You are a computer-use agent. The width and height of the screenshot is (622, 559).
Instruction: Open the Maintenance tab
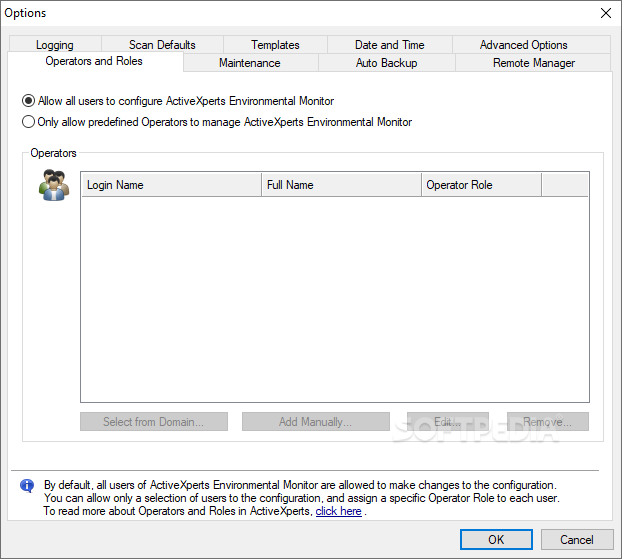point(250,63)
